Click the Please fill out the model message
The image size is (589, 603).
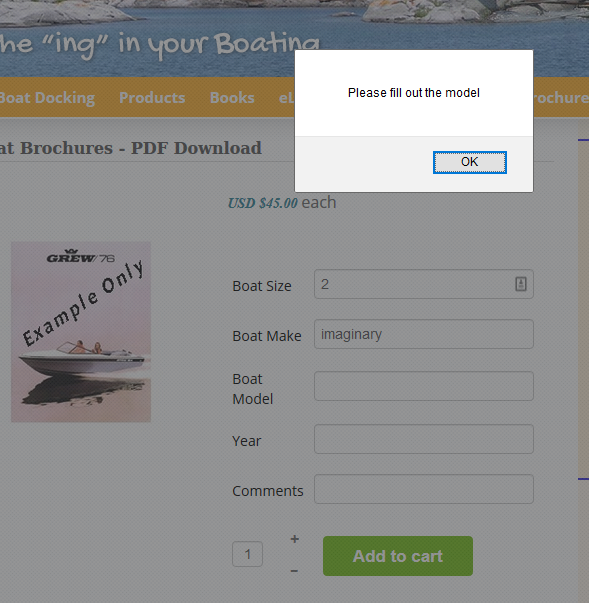[x=414, y=93]
